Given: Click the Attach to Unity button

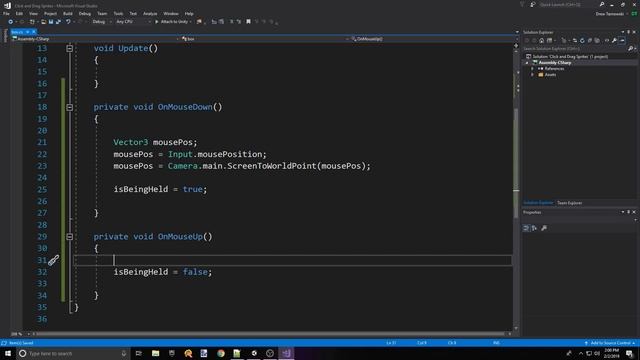Looking at the screenshot, I should point(173,22).
